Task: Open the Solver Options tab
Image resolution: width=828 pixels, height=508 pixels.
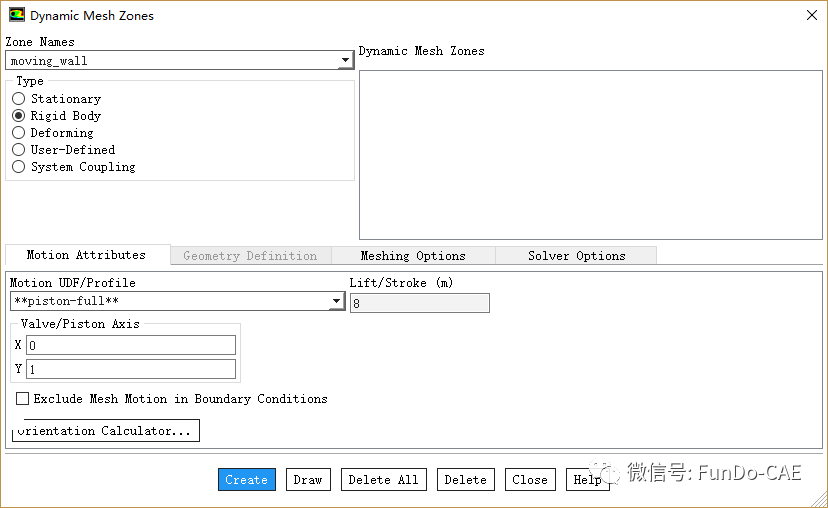Action: tap(577, 256)
